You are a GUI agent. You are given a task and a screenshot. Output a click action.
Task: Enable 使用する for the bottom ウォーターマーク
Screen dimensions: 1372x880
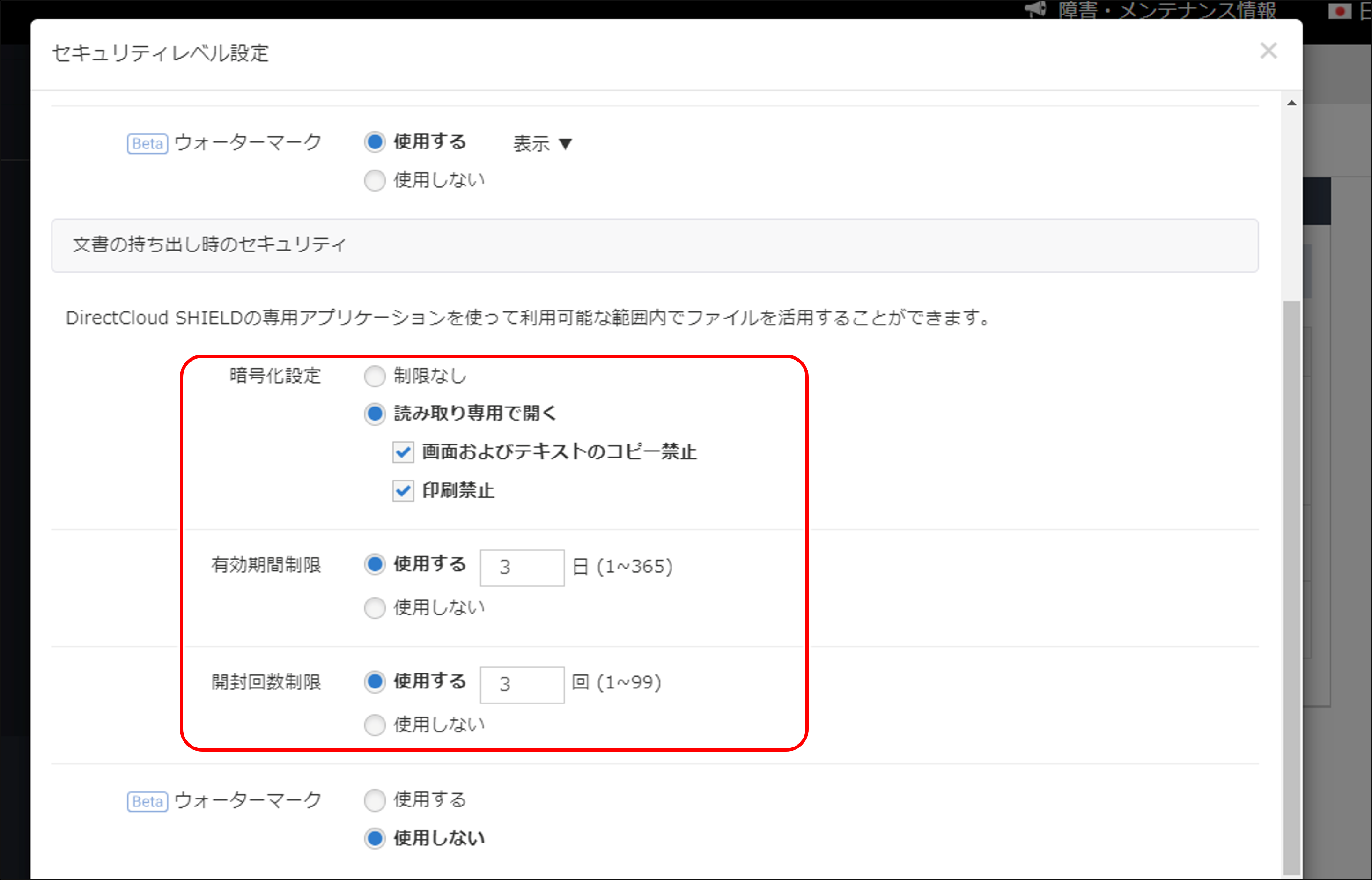point(375,800)
